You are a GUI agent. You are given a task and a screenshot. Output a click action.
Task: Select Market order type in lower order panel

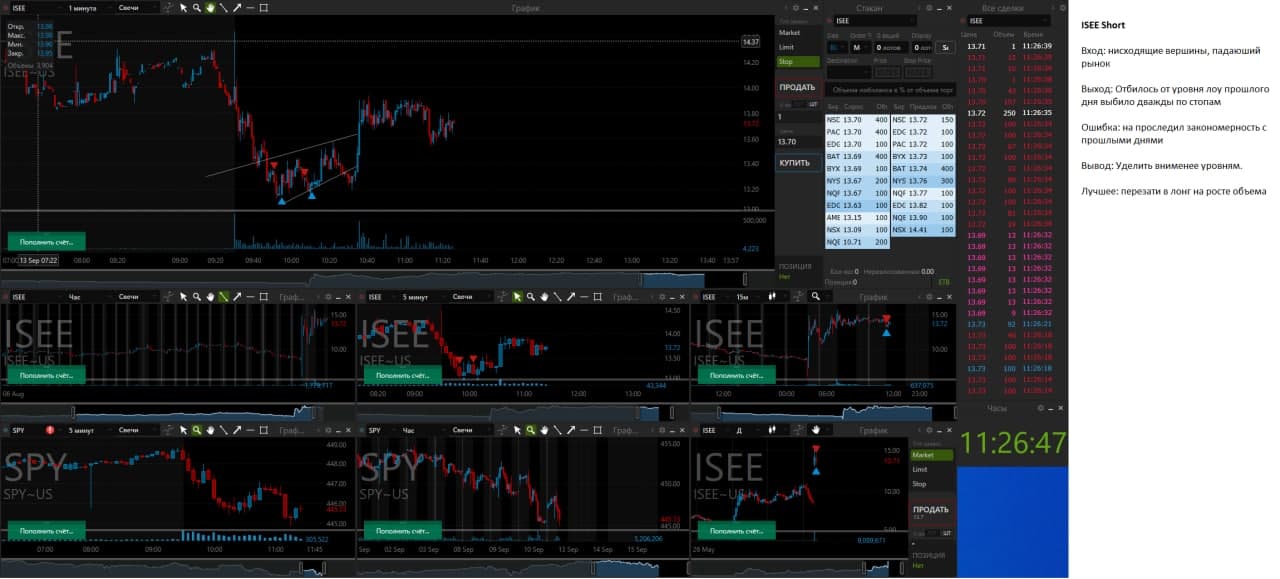click(931, 455)
